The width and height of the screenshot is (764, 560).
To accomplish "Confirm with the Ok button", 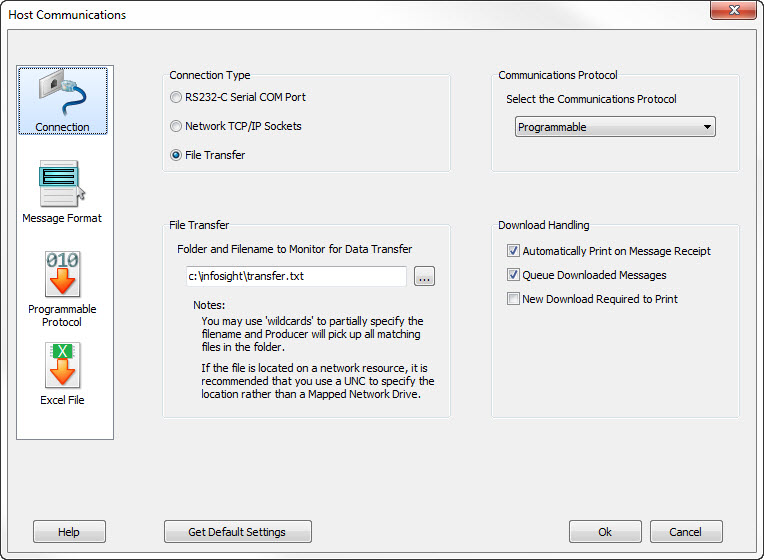I will [605, 532].
